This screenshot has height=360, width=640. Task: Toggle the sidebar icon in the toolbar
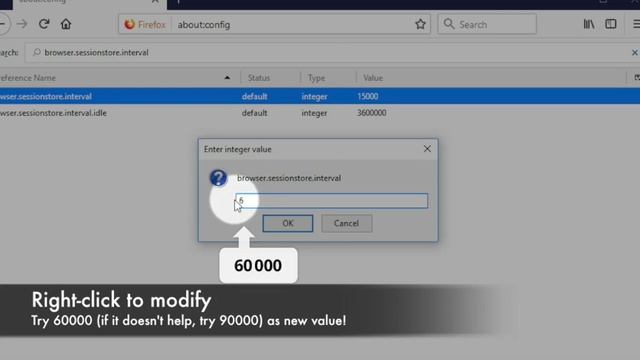[611, 24]
